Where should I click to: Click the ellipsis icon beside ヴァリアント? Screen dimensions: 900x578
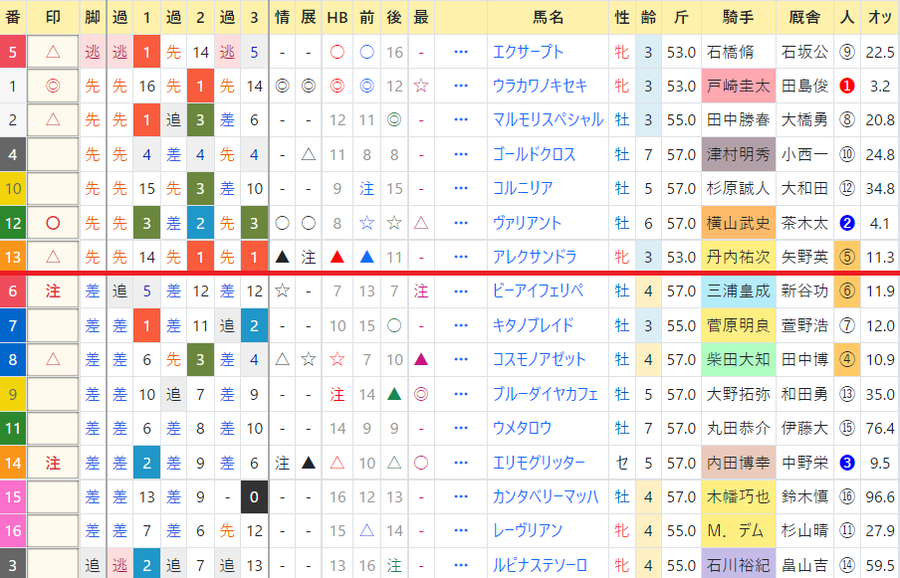(461, 223)
